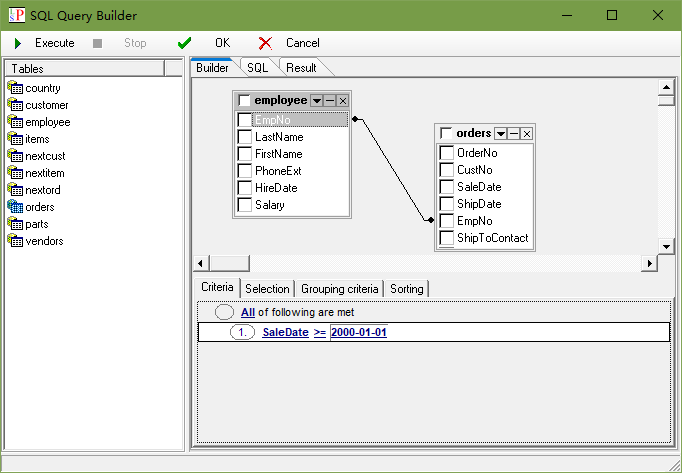Close the employee table box
Image resolution: width=682 pixels, height=473 pixels.
coord(342,101)
